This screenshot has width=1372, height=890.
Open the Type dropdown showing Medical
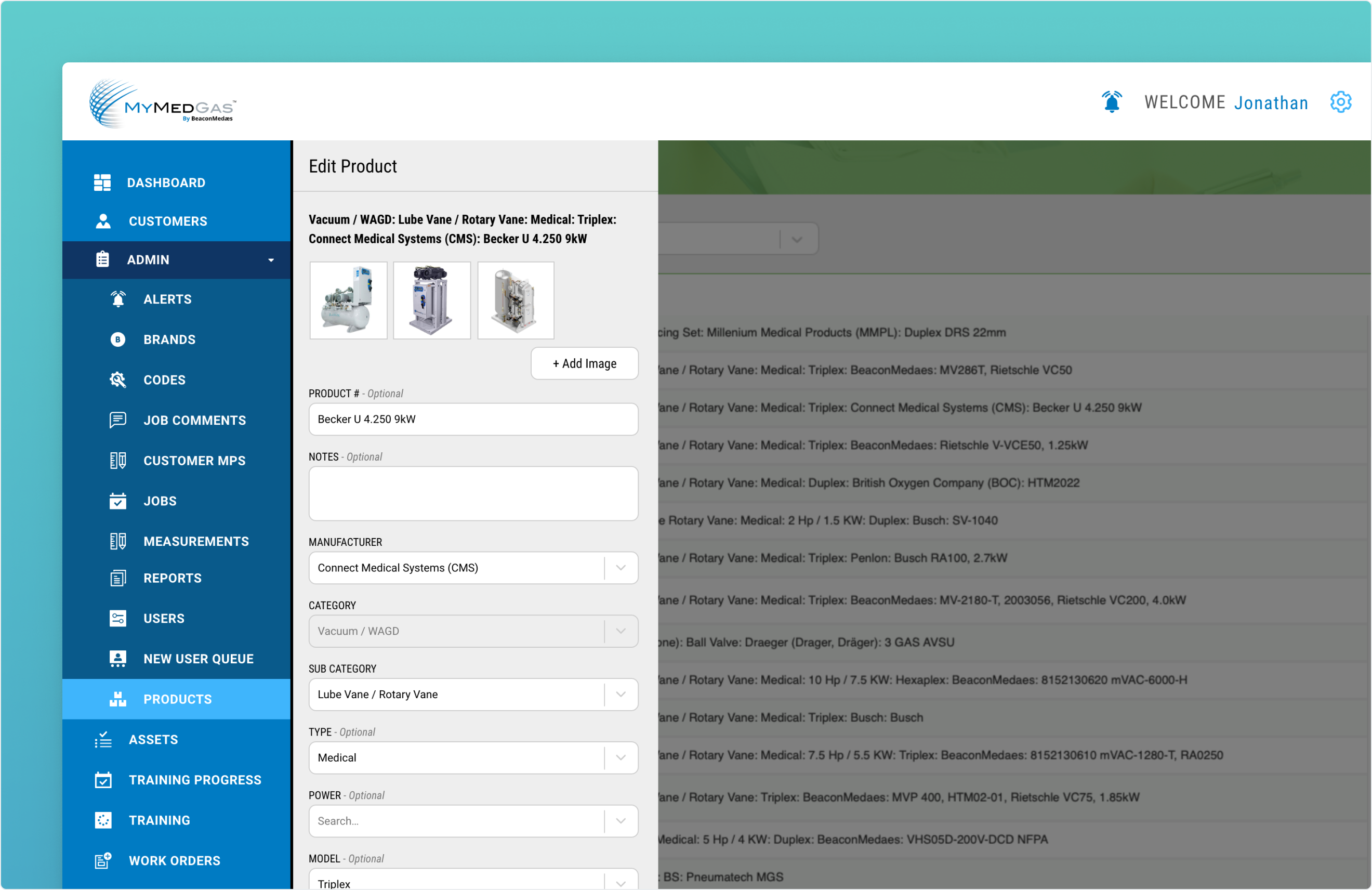tap(473, 758)
